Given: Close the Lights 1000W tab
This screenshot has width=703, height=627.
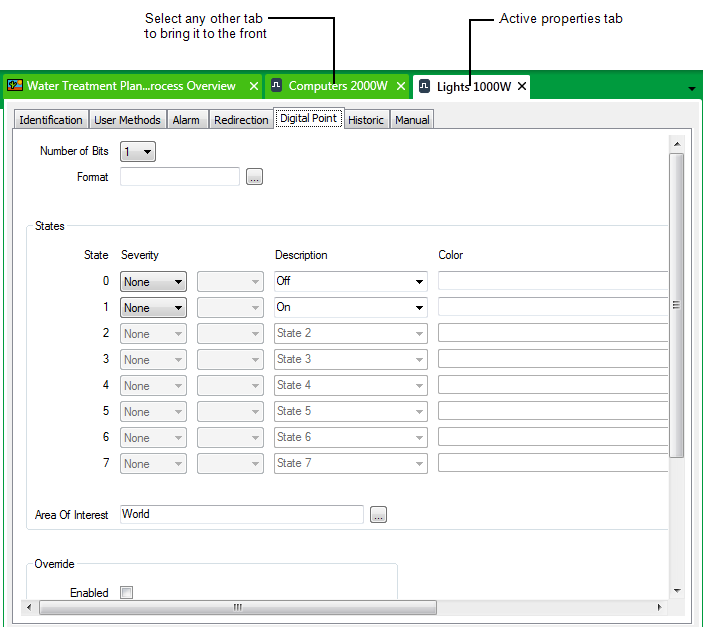Looking at the screenshot, I should 521,86.
